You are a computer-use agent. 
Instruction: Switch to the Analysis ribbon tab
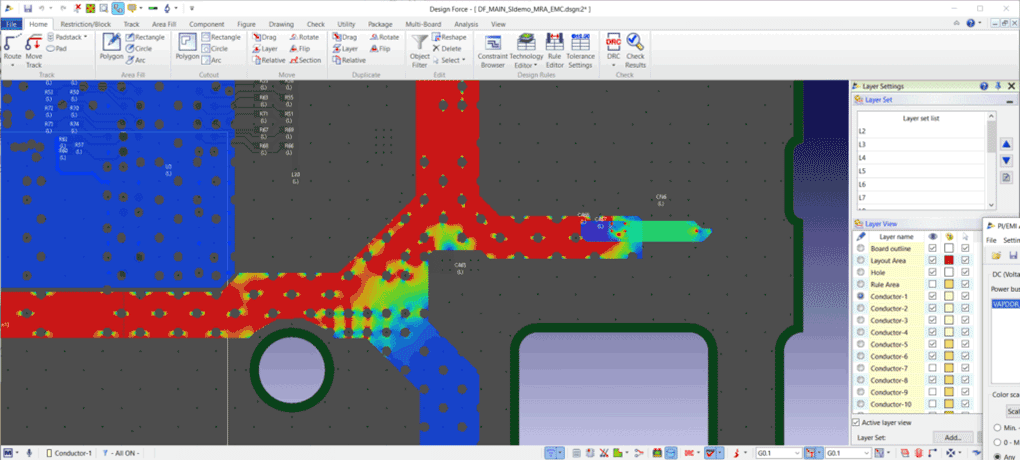465,23
